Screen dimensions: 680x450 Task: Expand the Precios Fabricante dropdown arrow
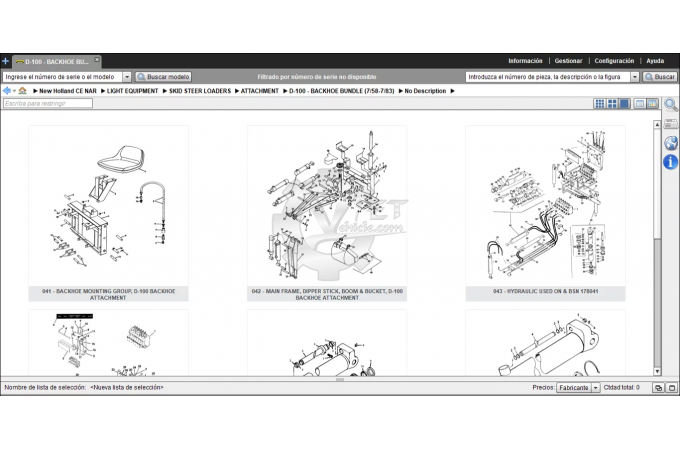point(595,388)
